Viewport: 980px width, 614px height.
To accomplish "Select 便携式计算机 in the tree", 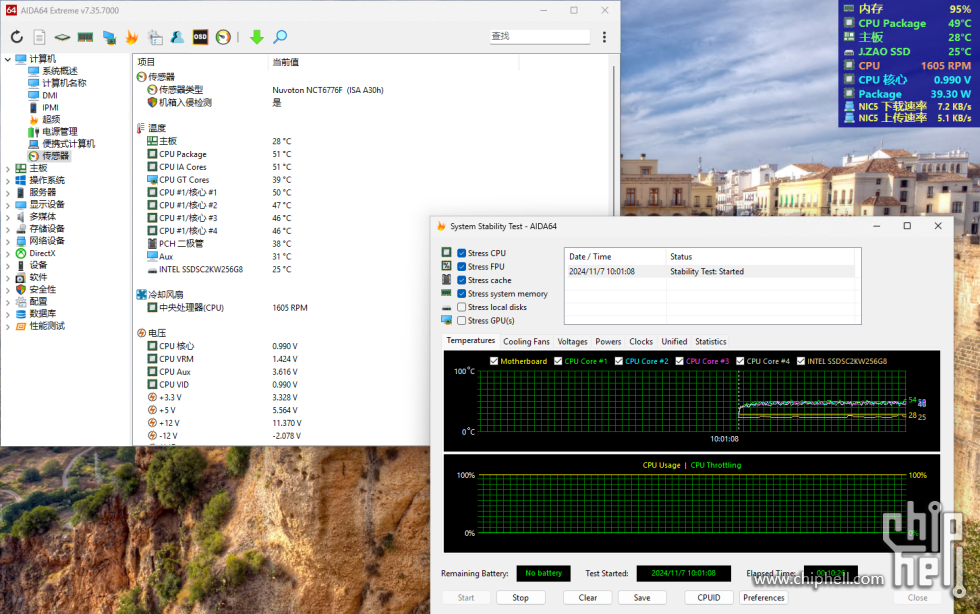I will 69,144.
